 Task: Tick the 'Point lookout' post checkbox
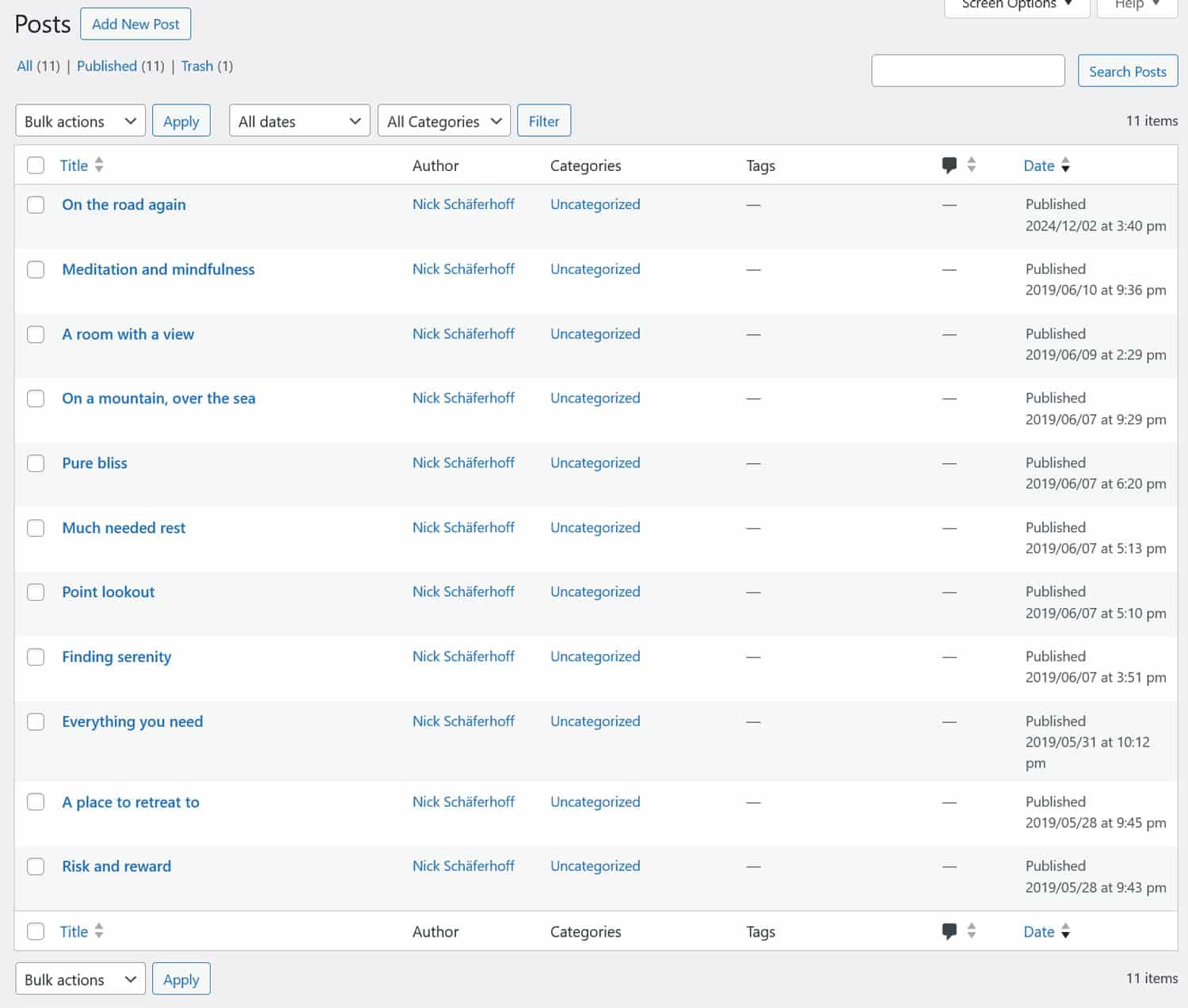(36, 592)
